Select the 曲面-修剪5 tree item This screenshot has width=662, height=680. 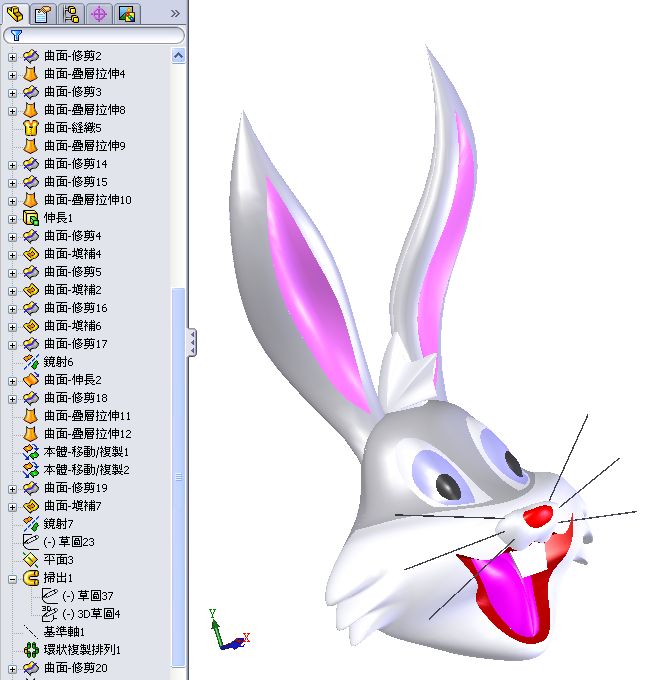point(73,272)
